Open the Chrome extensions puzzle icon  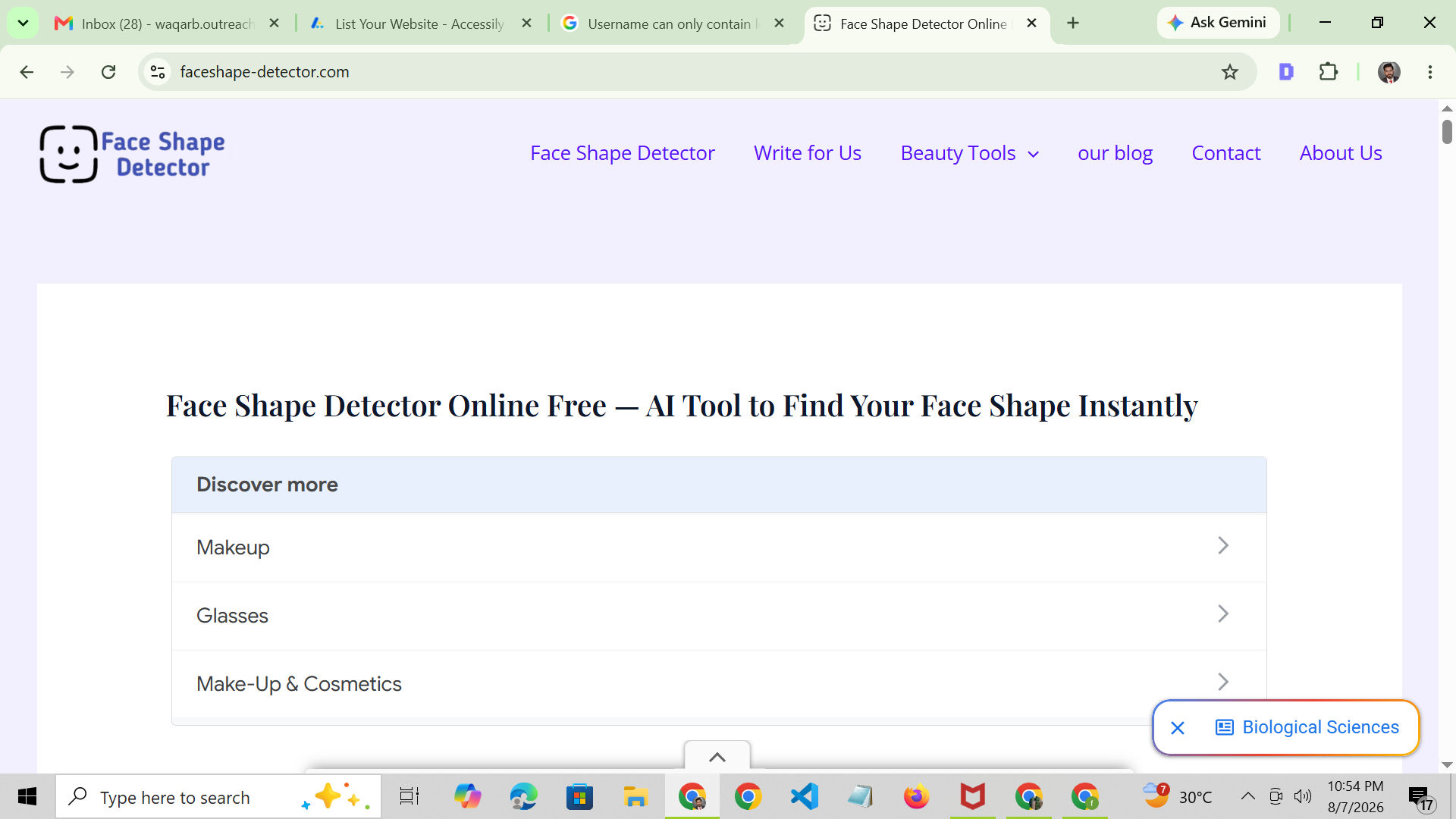pos(1328,72)
